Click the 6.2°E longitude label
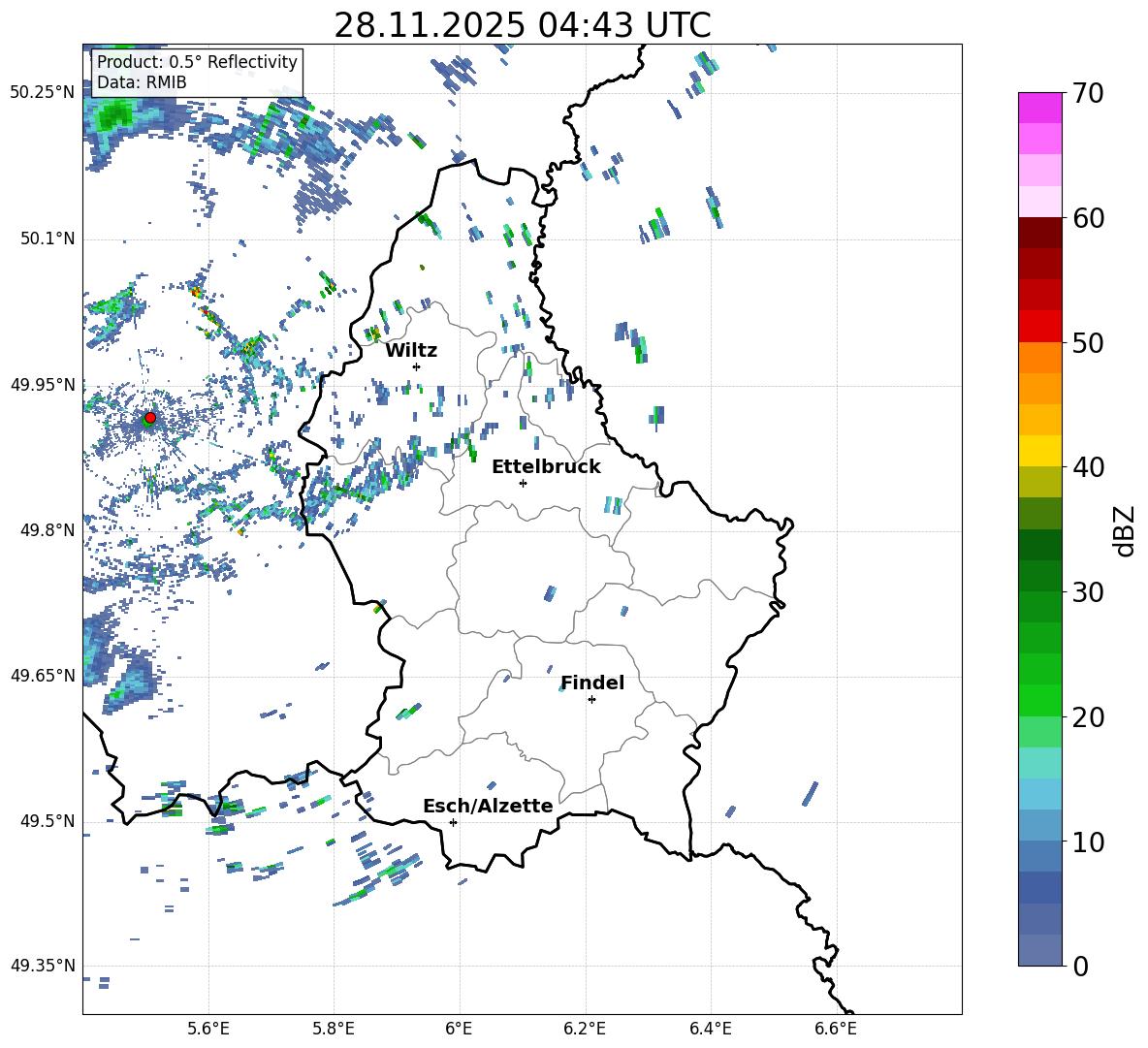The height and width of the screenshot is (1048, 1148). pyautogui.click(x=585, y=1029)
